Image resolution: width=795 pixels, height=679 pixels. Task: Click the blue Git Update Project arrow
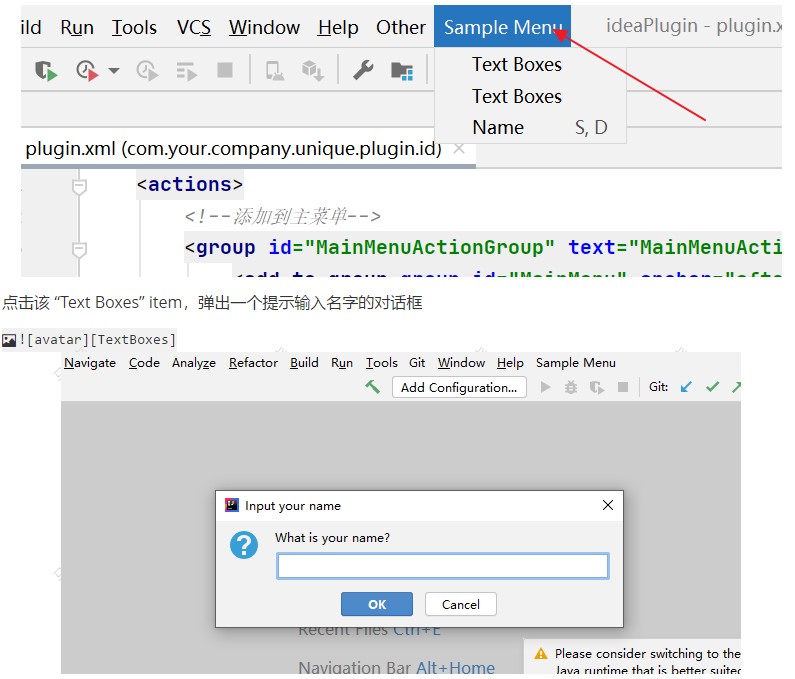point(686,387)
